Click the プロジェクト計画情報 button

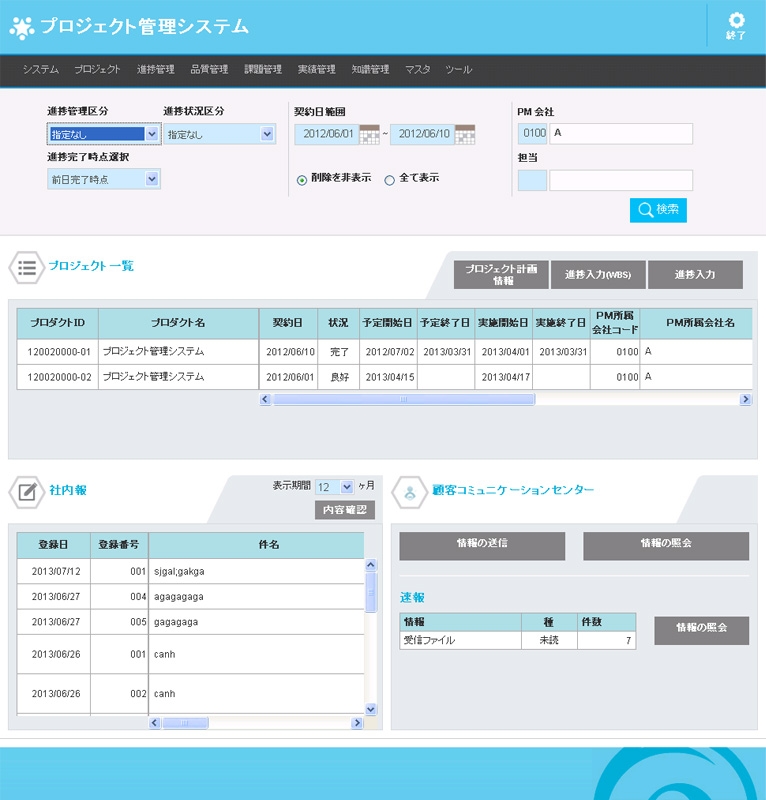501,274
